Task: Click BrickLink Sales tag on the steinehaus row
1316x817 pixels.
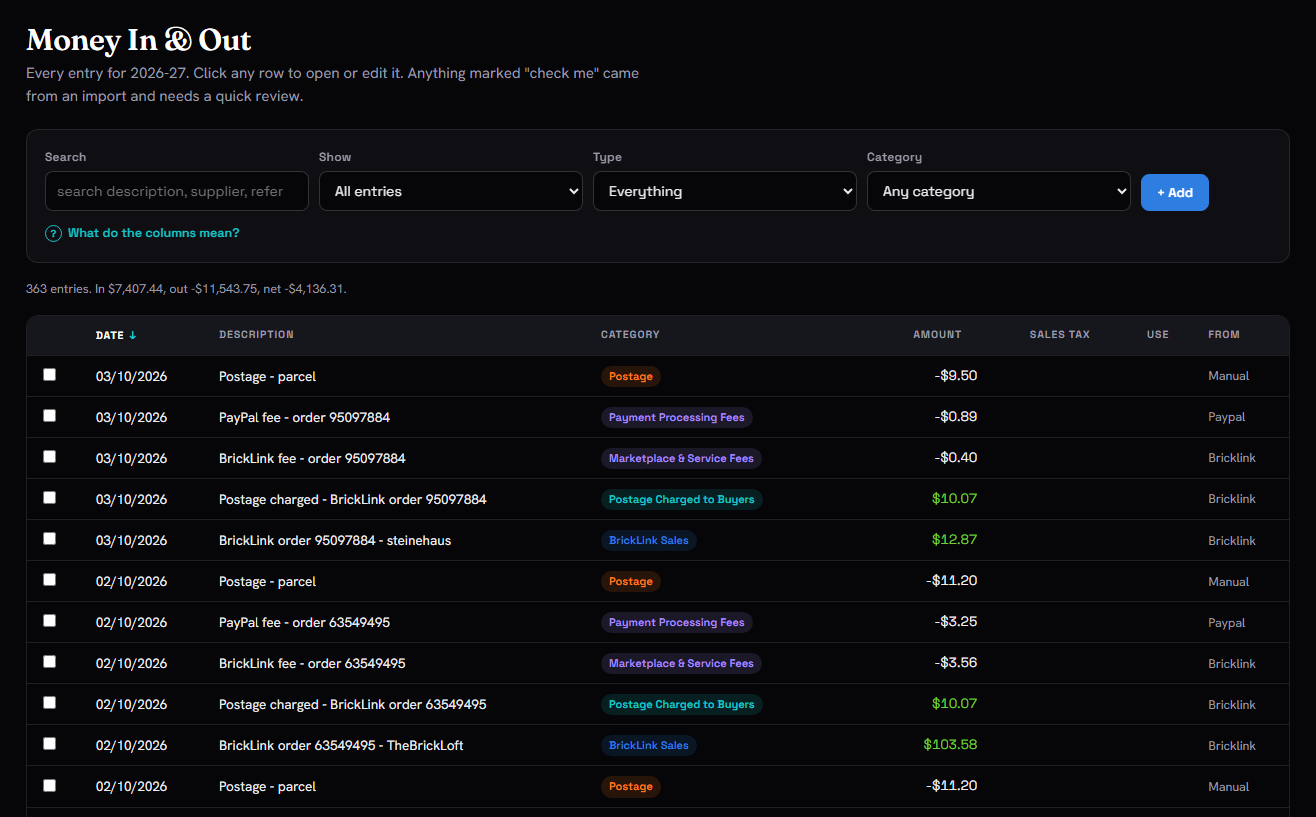Action: tap(649, 540)
